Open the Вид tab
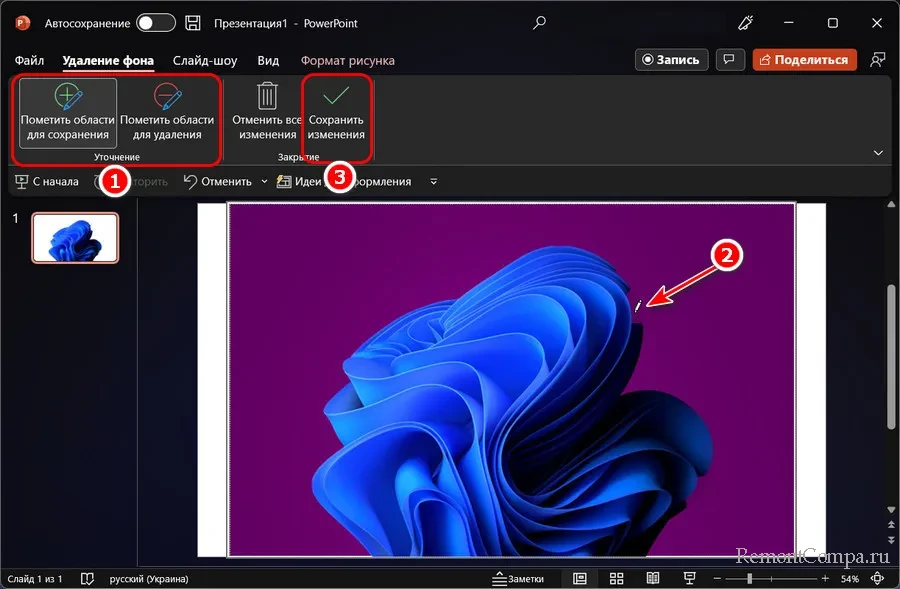This screenshot has height=589, width=900. click(x=268, y=60)
